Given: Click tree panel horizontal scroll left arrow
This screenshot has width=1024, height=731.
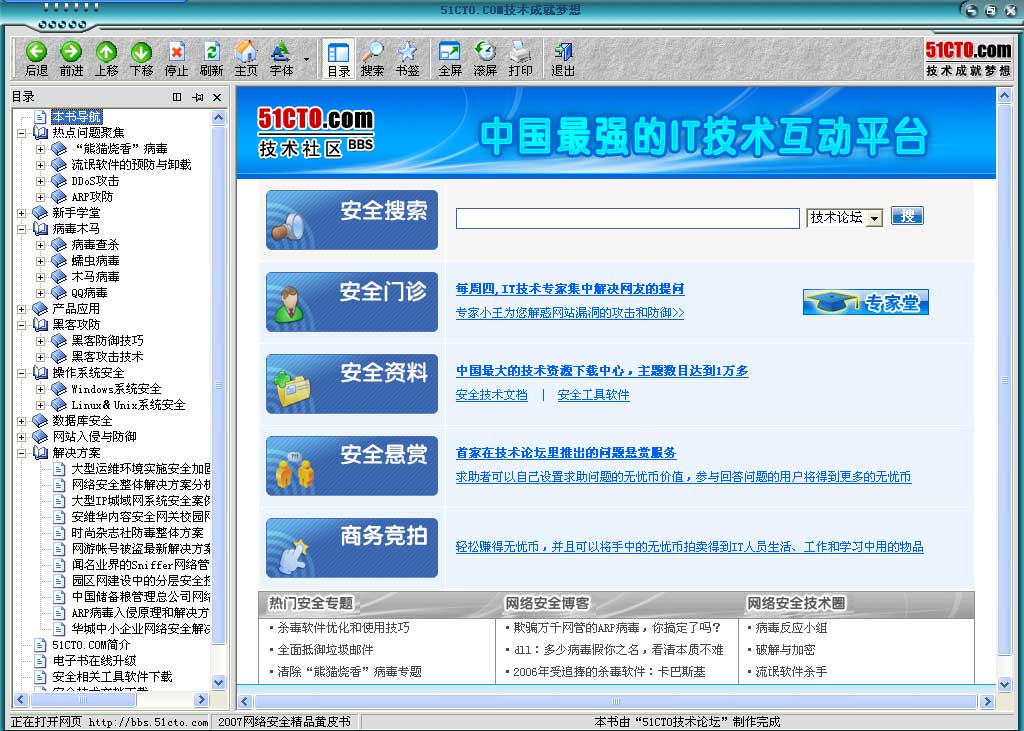Looking at the screenshot, I should [20, 699].
